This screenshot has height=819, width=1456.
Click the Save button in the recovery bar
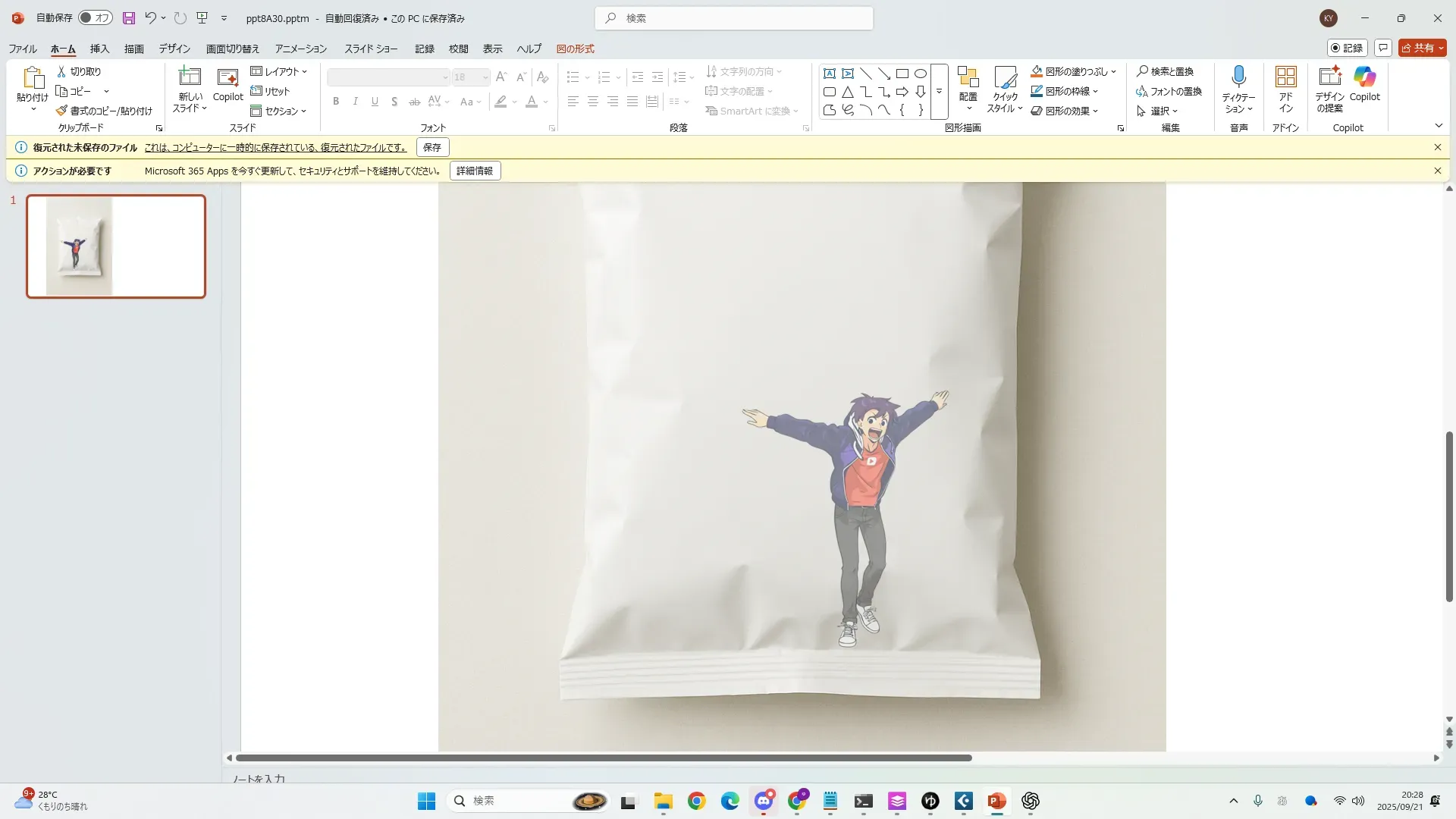click(432, 147)
